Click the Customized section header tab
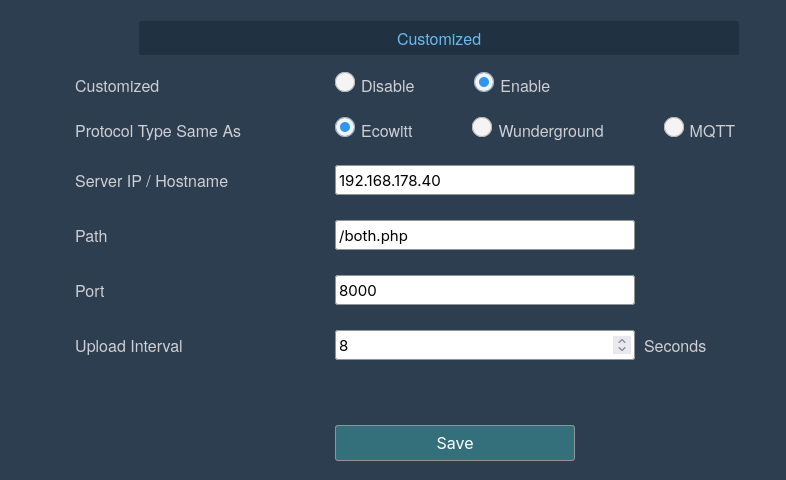This screenshot has width=786, height=480. point(439,39)
